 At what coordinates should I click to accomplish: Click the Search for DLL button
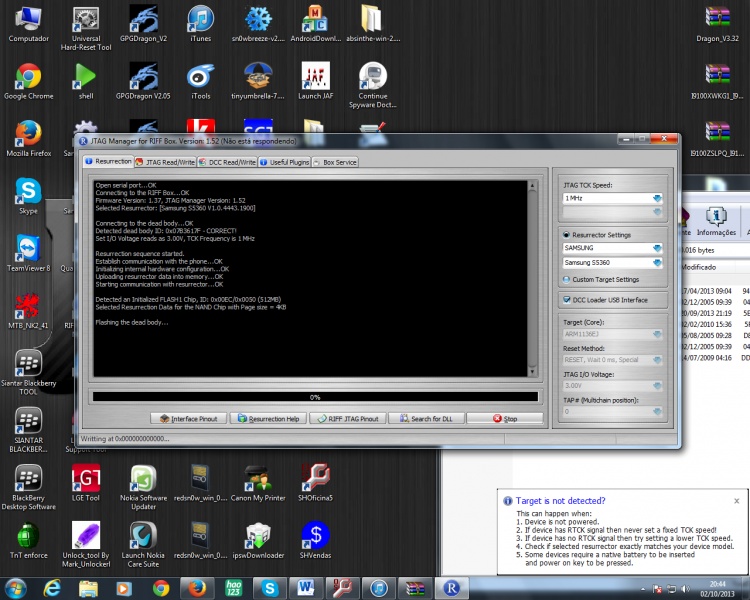pyautogui.click(x=426, y=419)
